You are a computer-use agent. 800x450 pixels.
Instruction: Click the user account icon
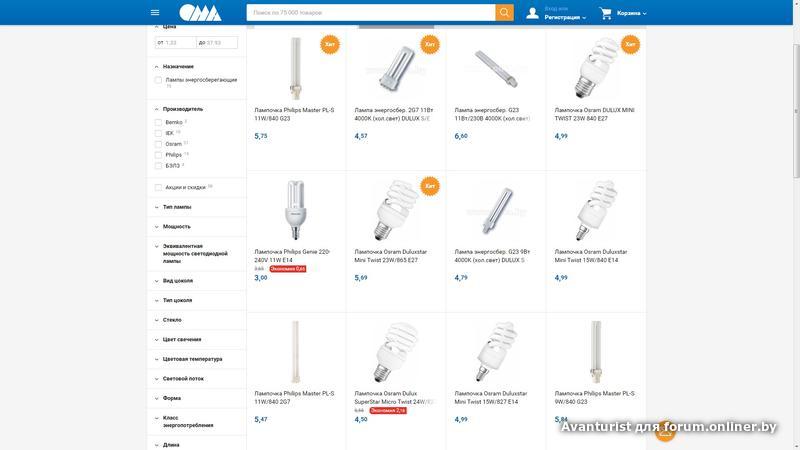coord(532,13)
